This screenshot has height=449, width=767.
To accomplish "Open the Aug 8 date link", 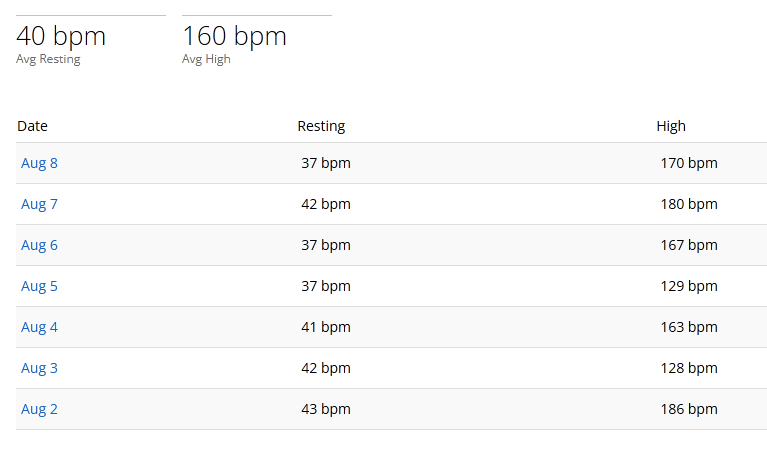I will (39, 163).
